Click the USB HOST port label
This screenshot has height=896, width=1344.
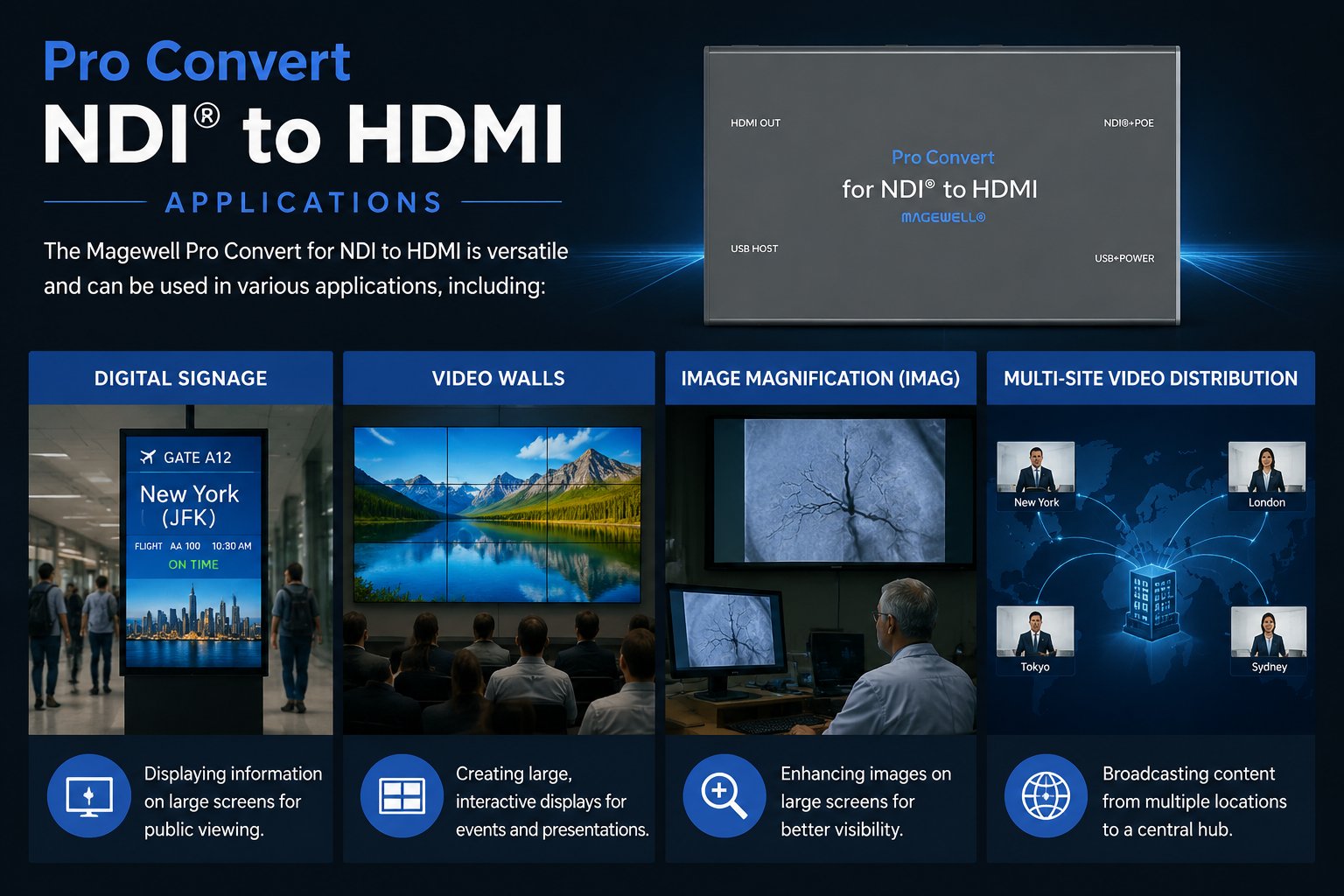[x=754, y=248]
